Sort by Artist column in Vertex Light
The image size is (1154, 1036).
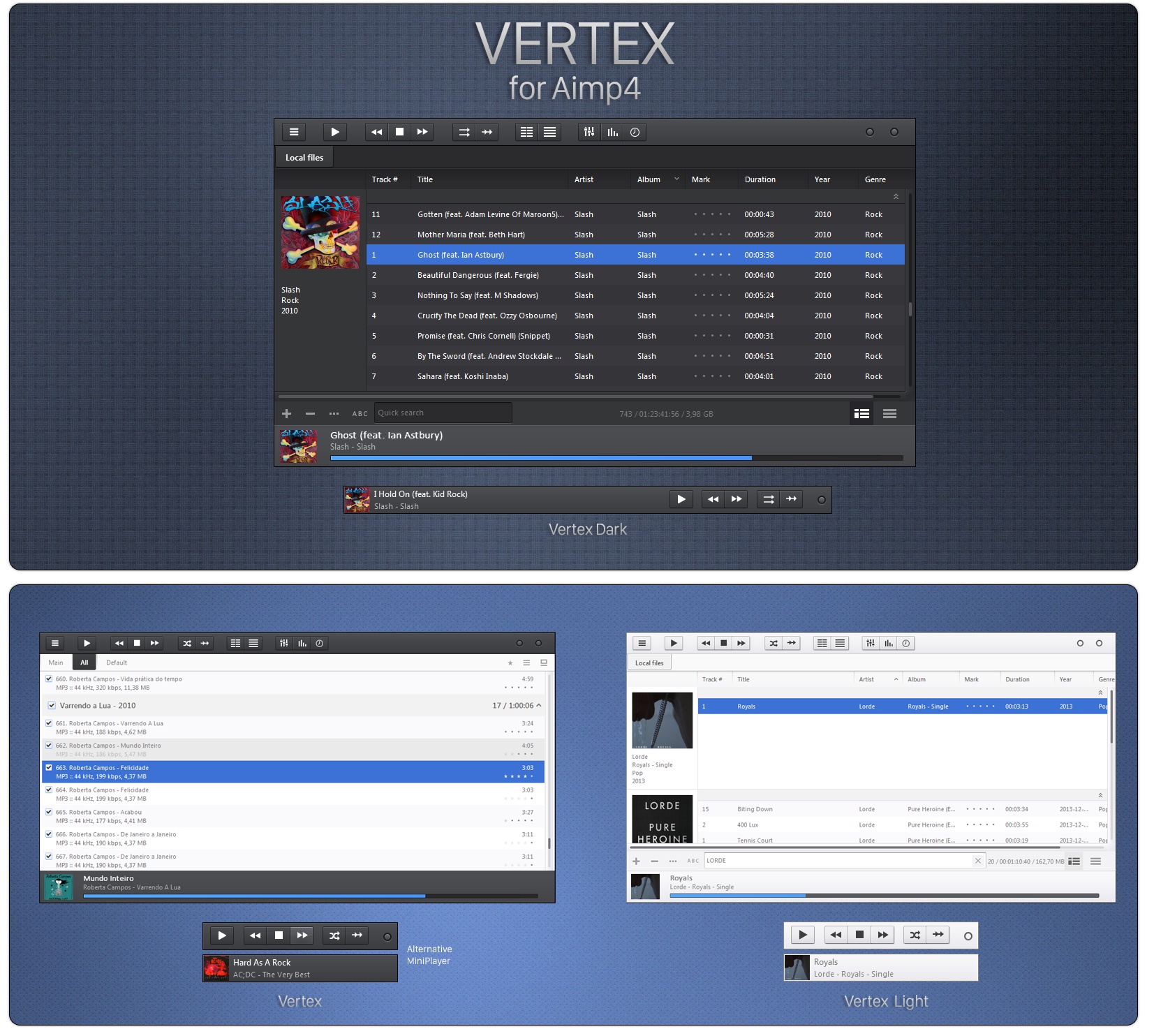click(x=878, y=679)
